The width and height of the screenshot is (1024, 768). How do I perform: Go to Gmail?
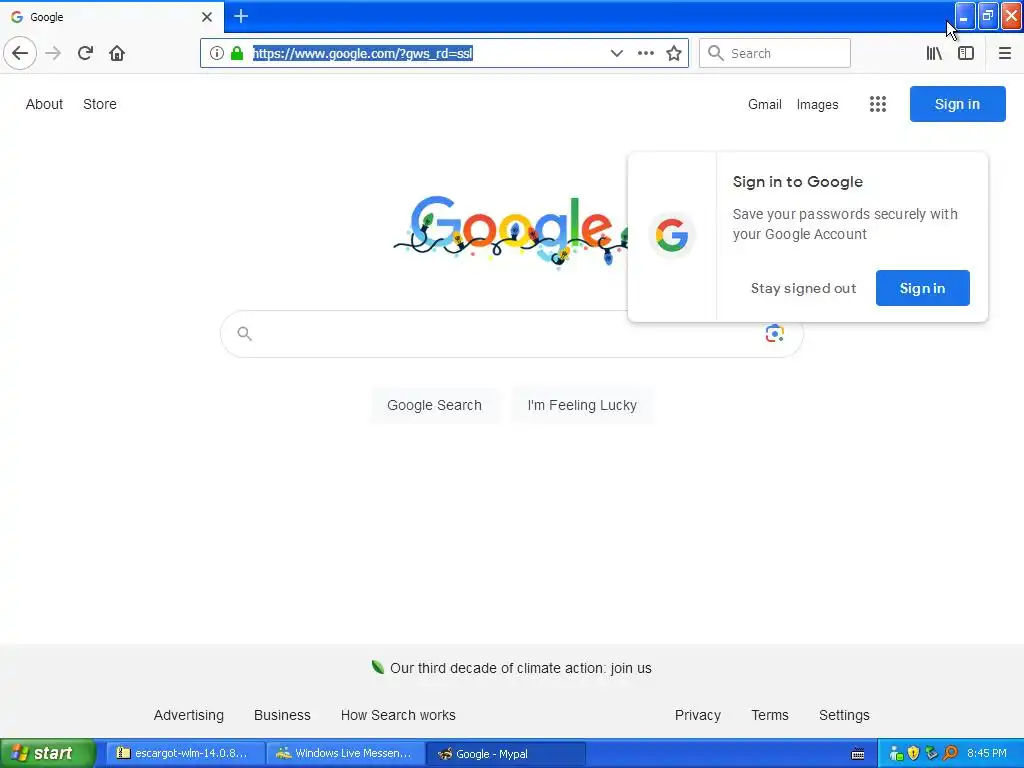click(765, 104)
